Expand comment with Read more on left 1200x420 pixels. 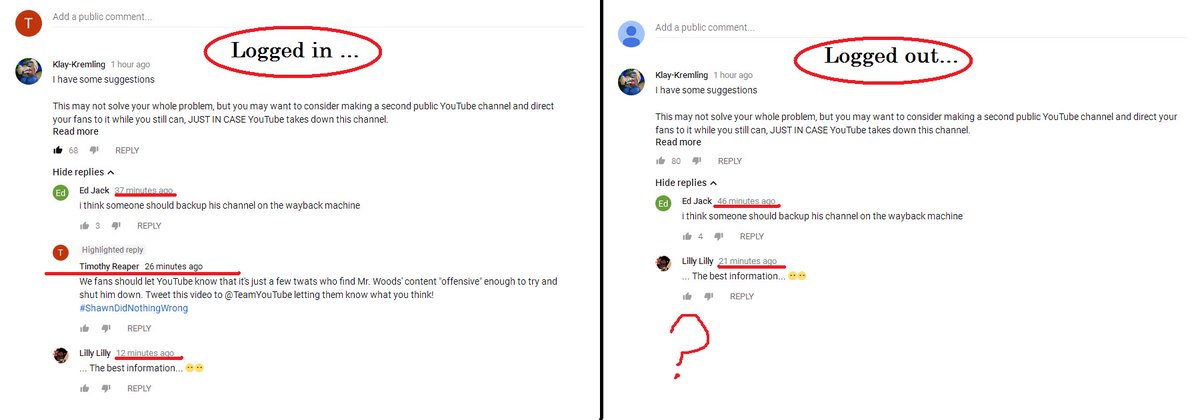click(76, 131)
